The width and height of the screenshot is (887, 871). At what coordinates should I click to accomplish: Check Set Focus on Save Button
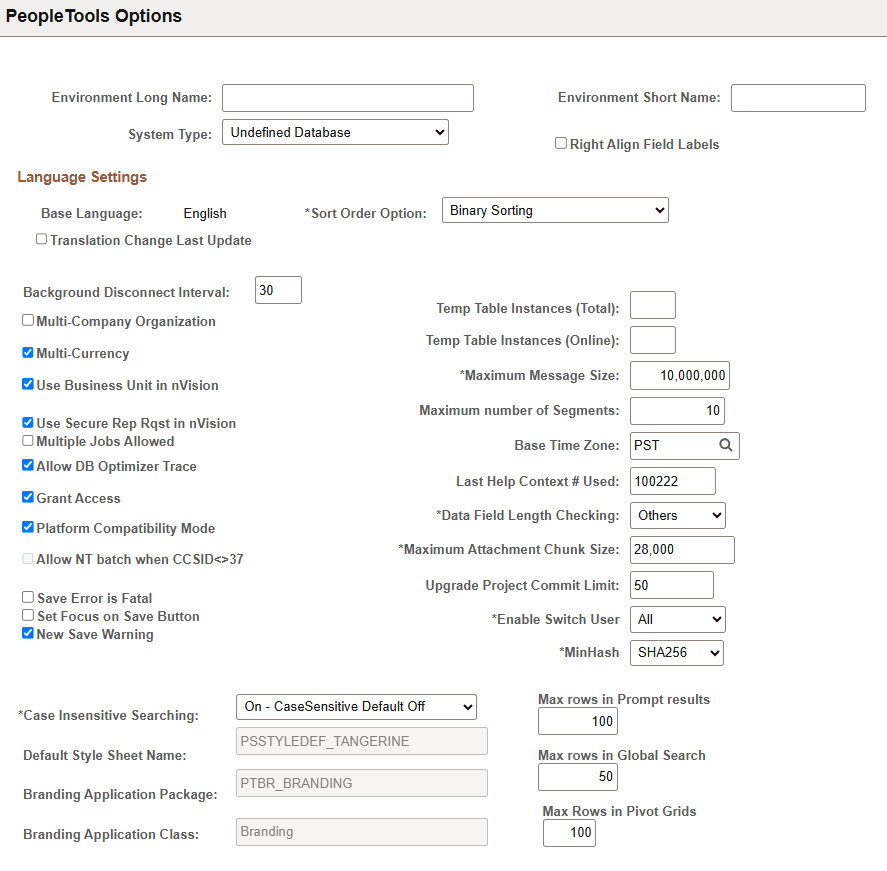[28, 615]
